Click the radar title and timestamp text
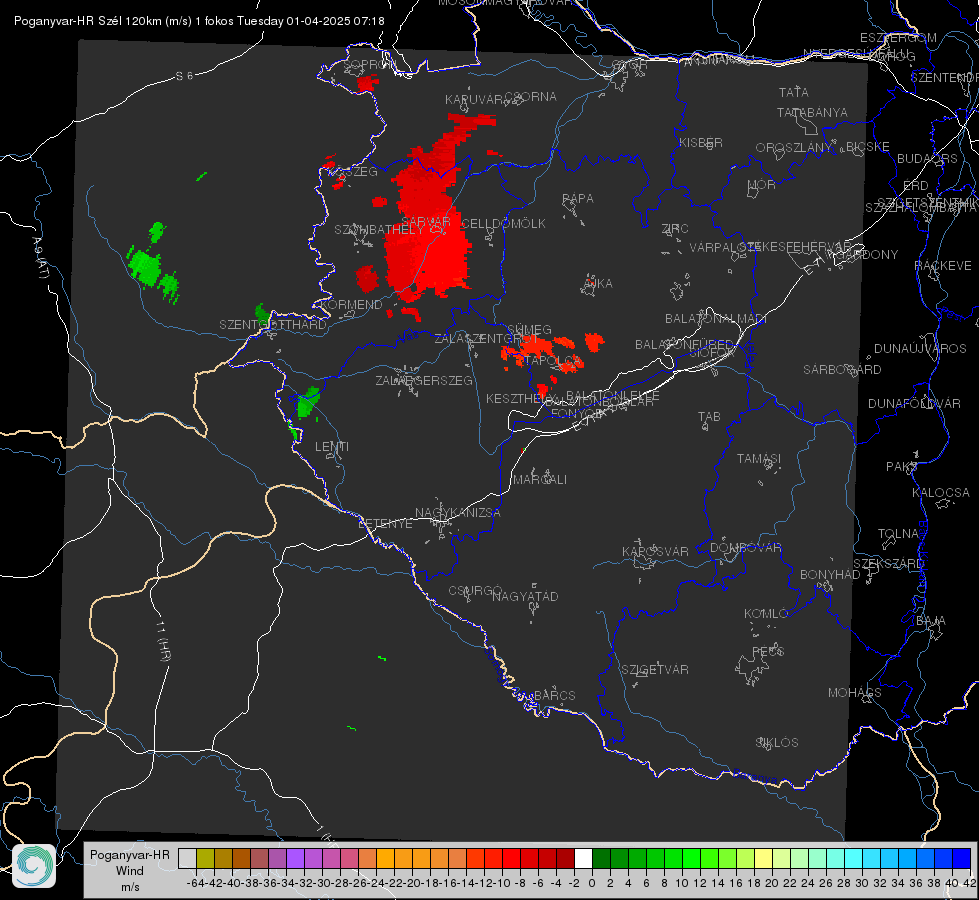This screenshot has width=979, height=900. [199, 21]
